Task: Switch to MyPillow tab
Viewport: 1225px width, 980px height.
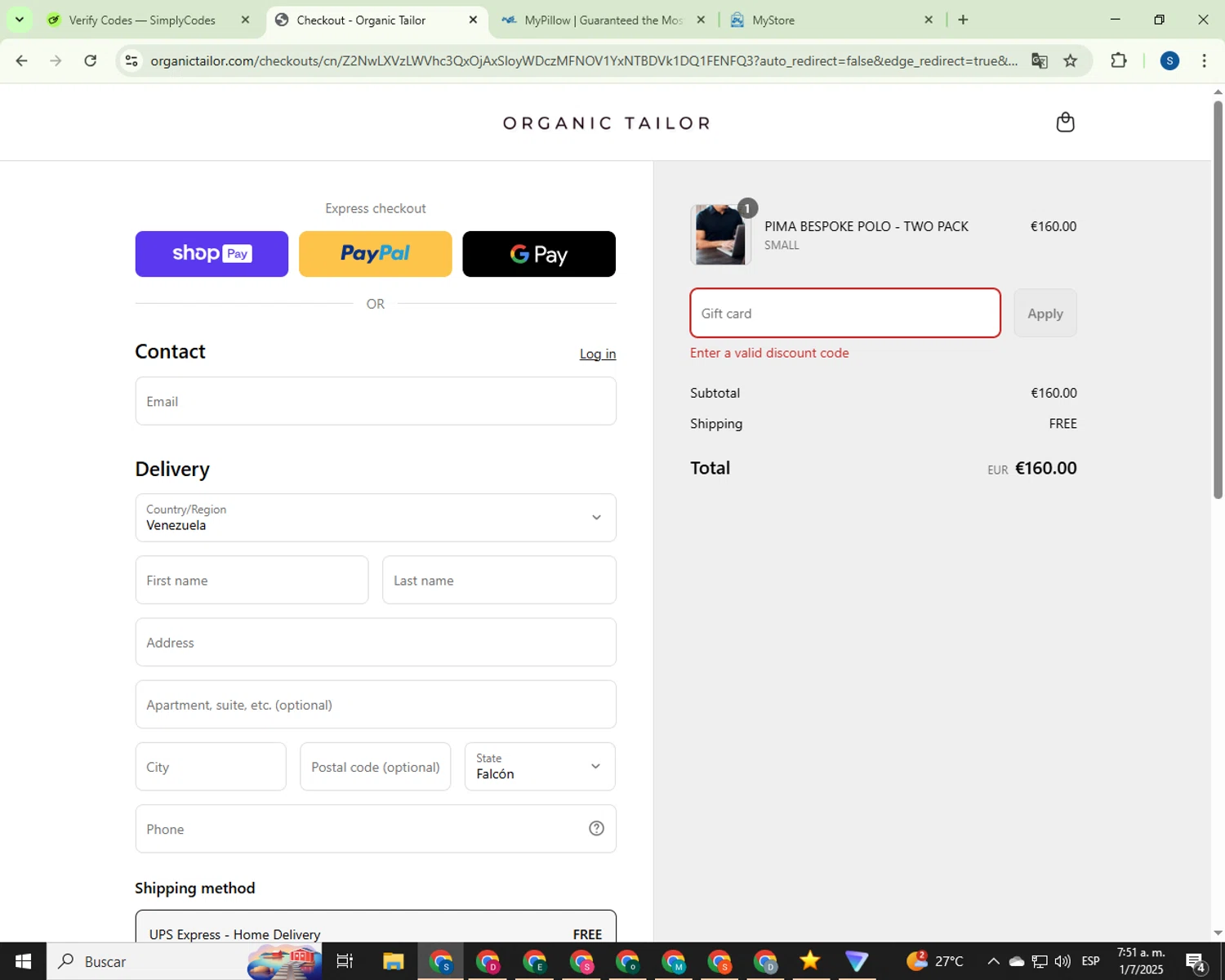Action: (603, 20)
